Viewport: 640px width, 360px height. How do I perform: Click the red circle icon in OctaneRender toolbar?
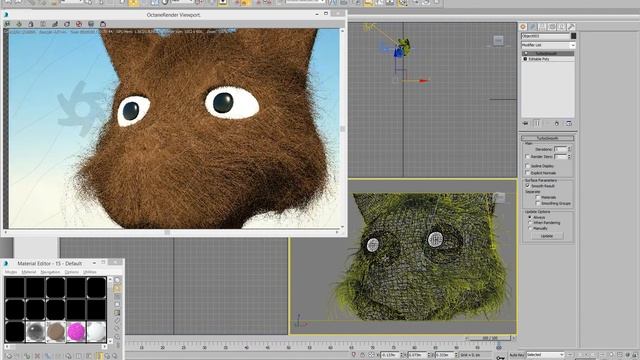click(79, 24)
